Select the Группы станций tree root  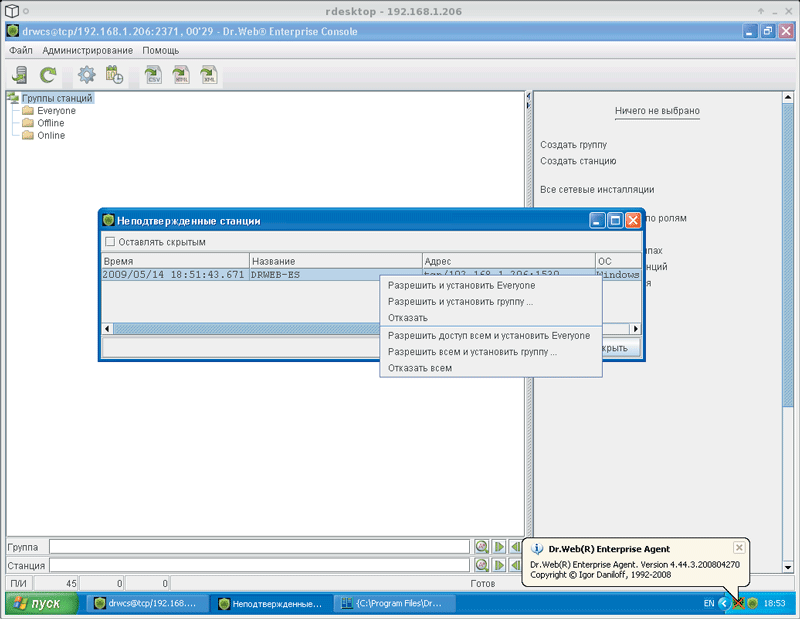point(57,98)
